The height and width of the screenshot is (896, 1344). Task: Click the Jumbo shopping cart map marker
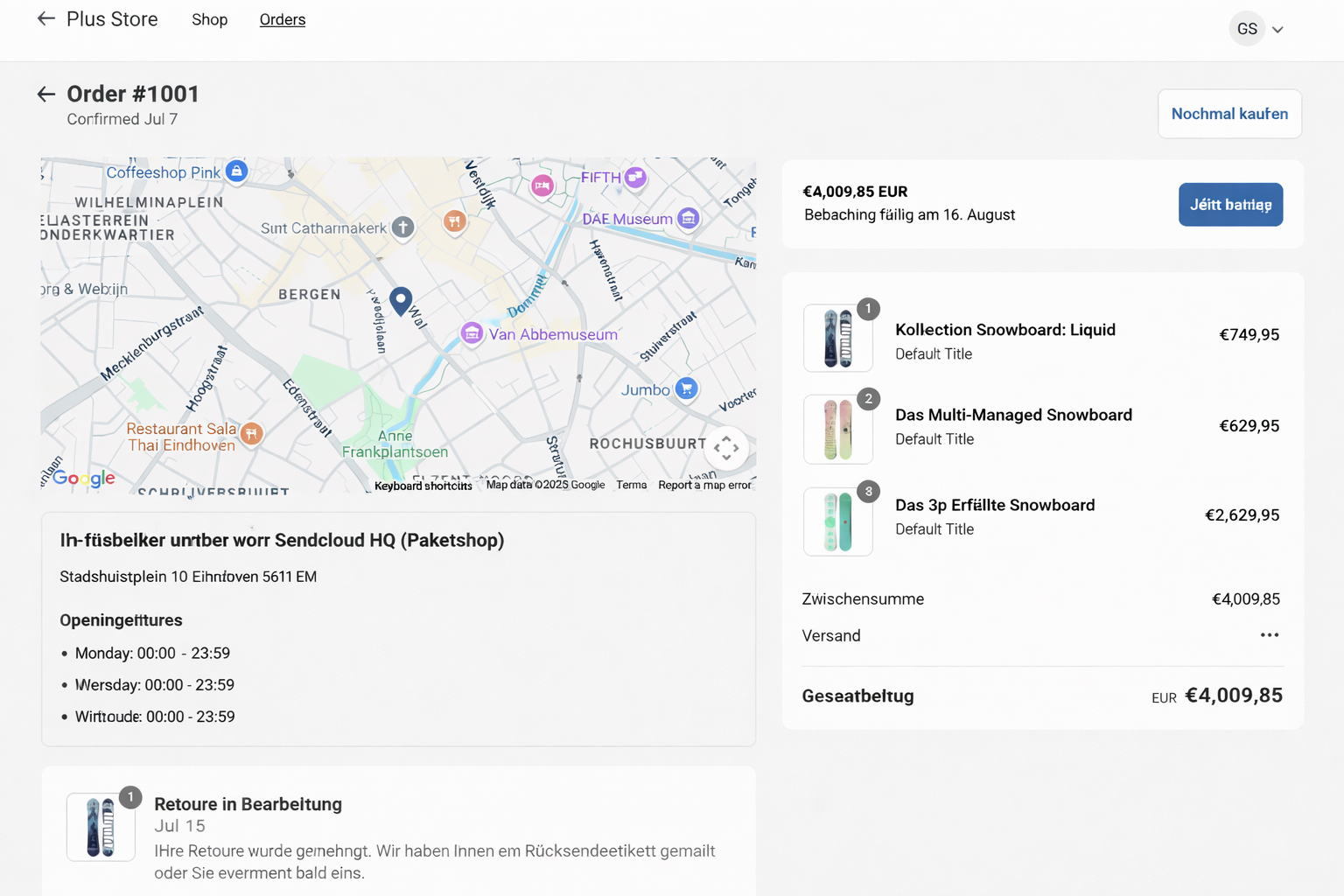click(687, 388)
